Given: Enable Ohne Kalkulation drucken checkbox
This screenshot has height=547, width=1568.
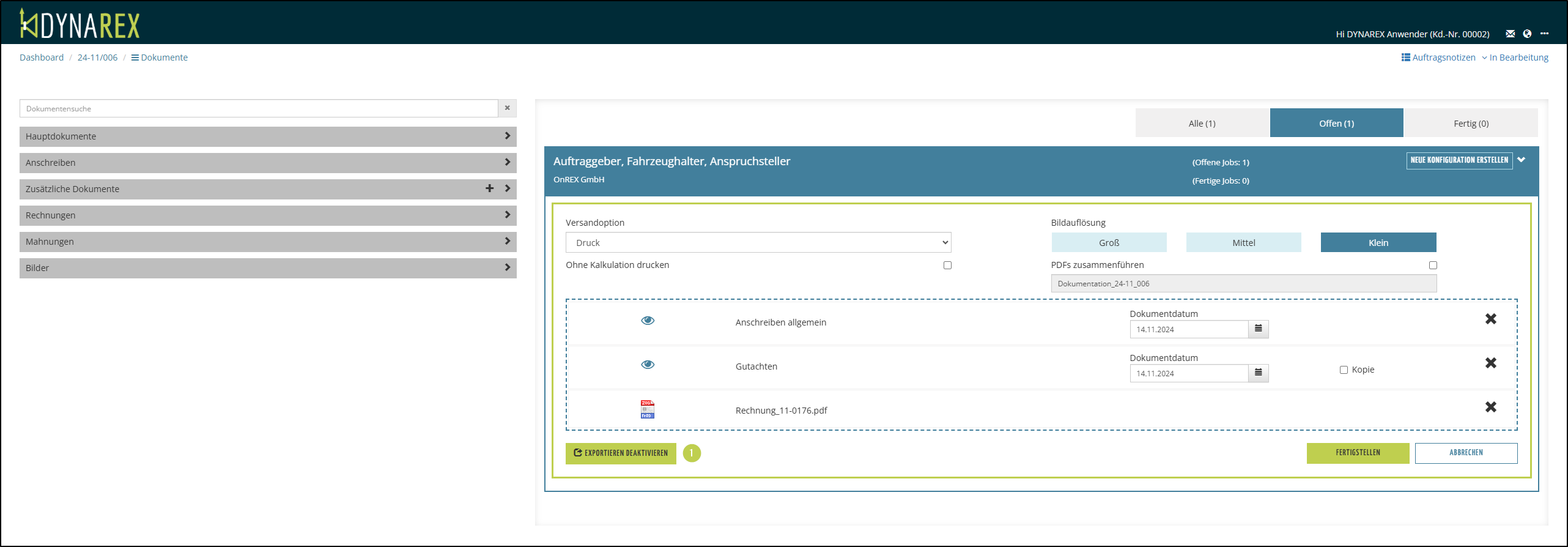Looking at the screenshot, I should pos(947,265).
